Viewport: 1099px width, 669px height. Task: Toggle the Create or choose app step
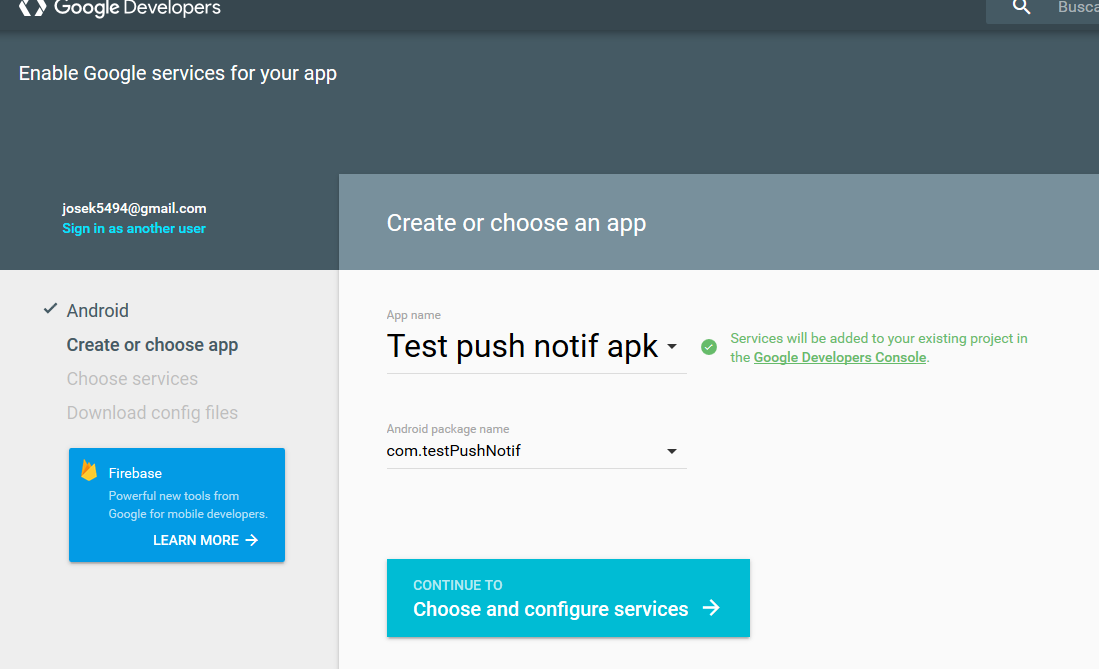152,344
